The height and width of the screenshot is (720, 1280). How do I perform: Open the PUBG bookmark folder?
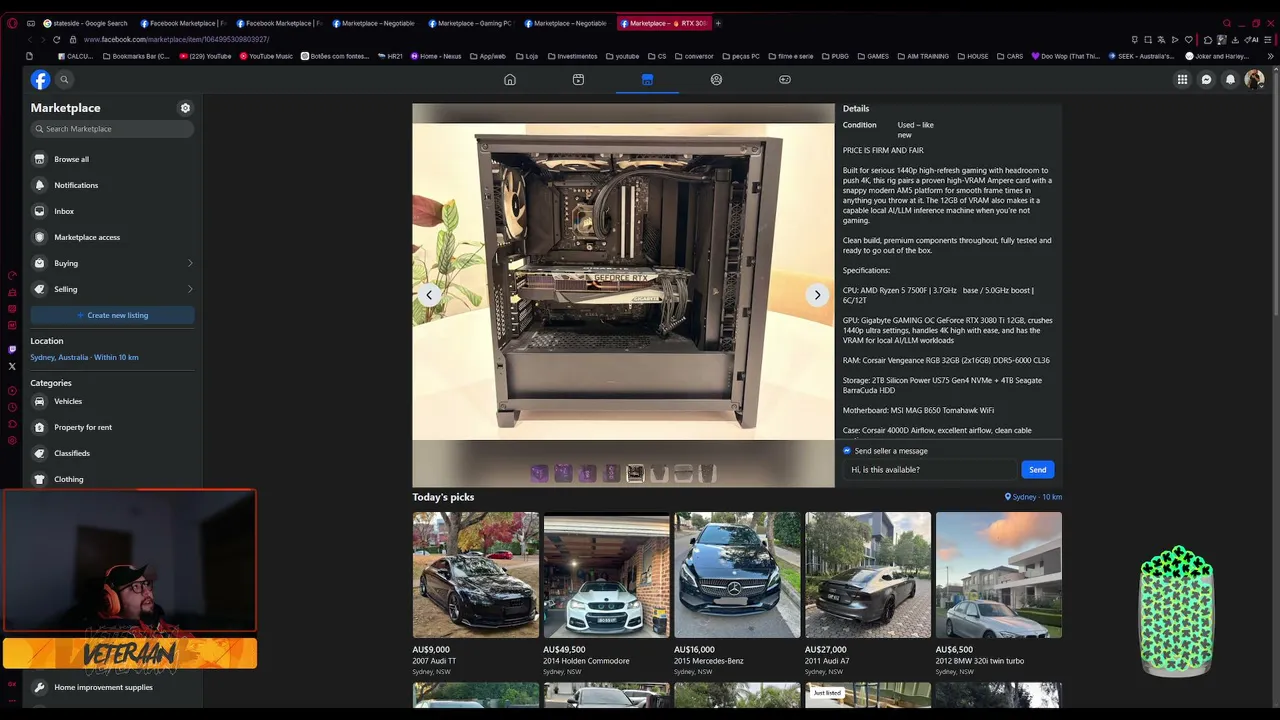pos(835,56)
